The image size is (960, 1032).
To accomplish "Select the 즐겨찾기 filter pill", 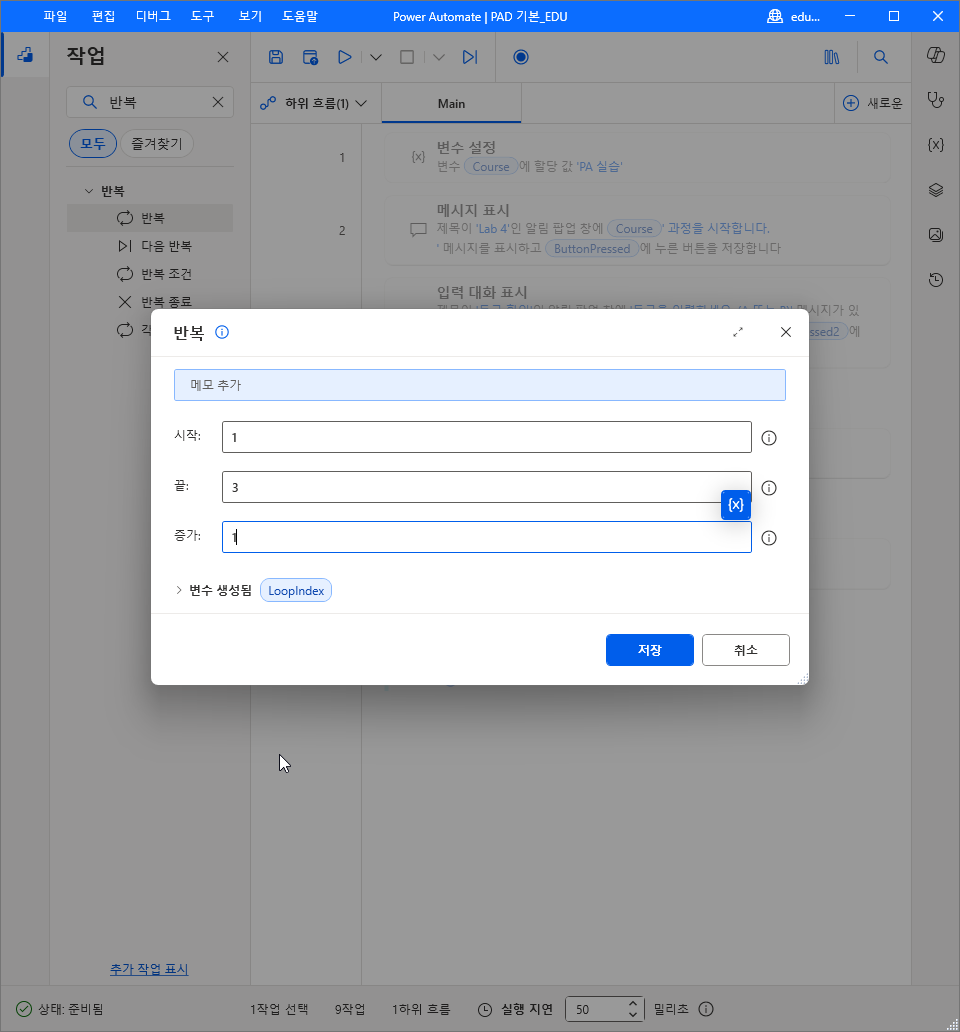I will (157, 143).
